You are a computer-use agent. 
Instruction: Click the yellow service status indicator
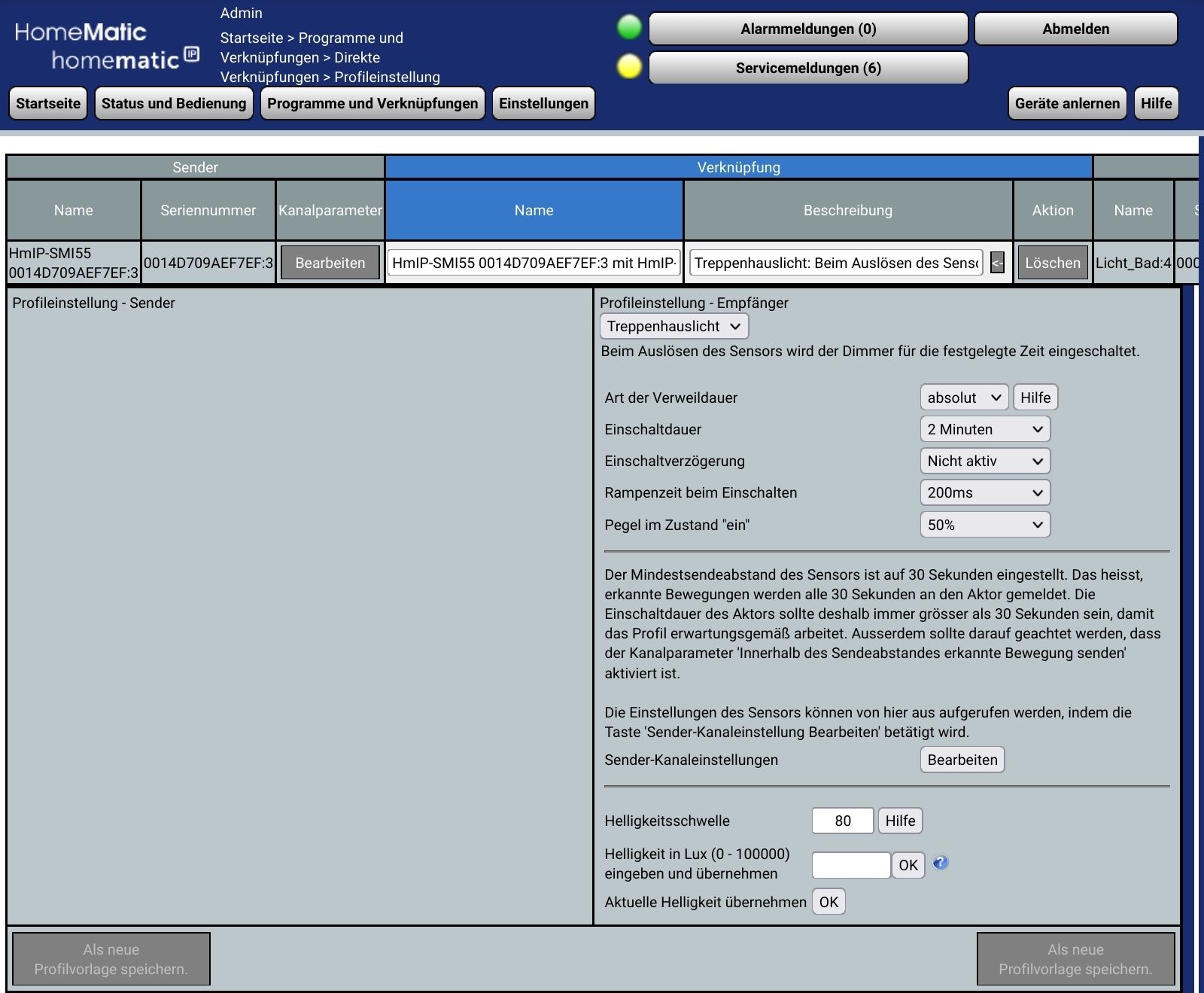click(629, 67)
